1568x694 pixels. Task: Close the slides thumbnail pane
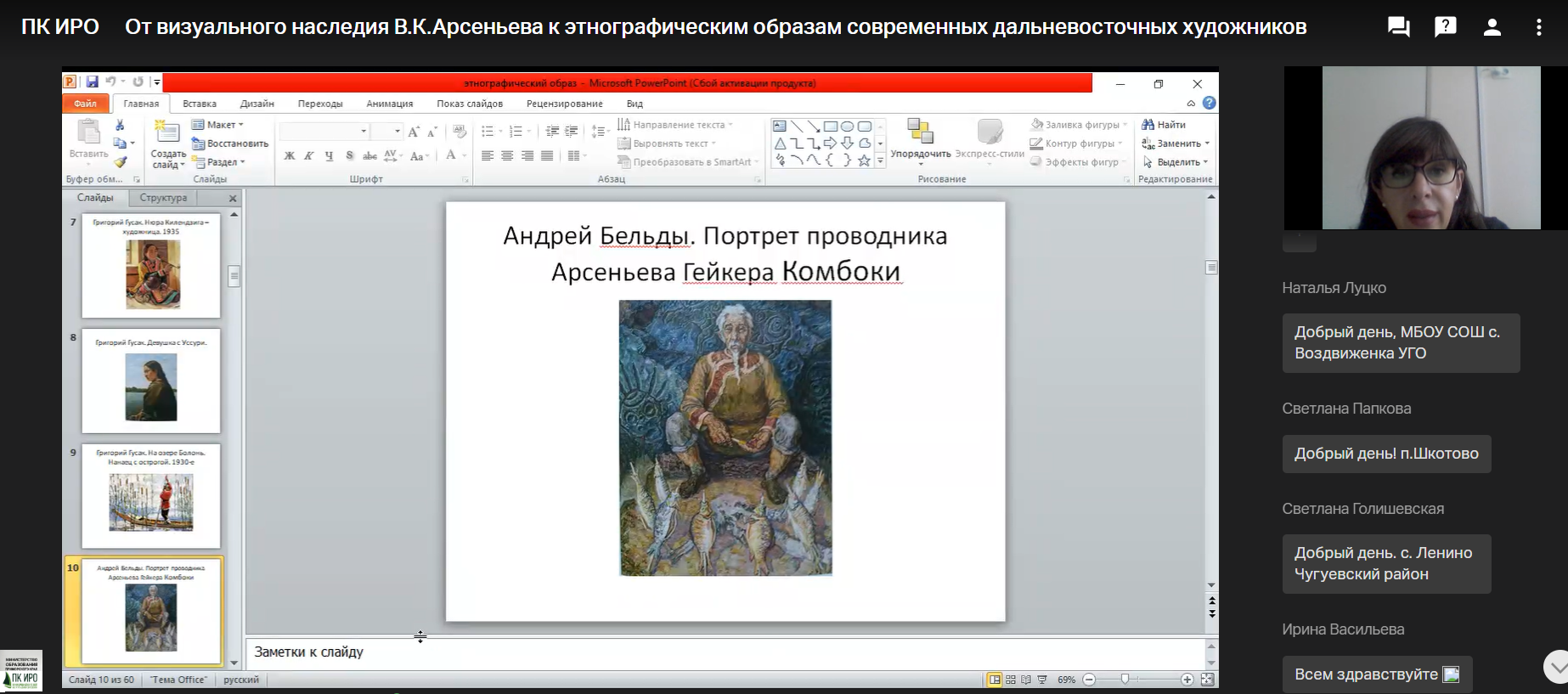coord(233,198)
